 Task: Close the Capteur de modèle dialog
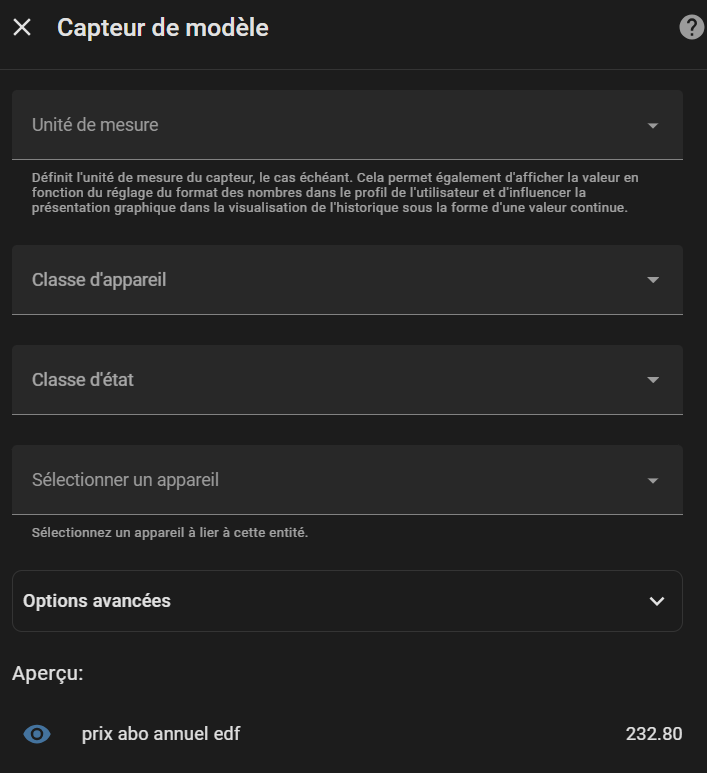(22, 28)
